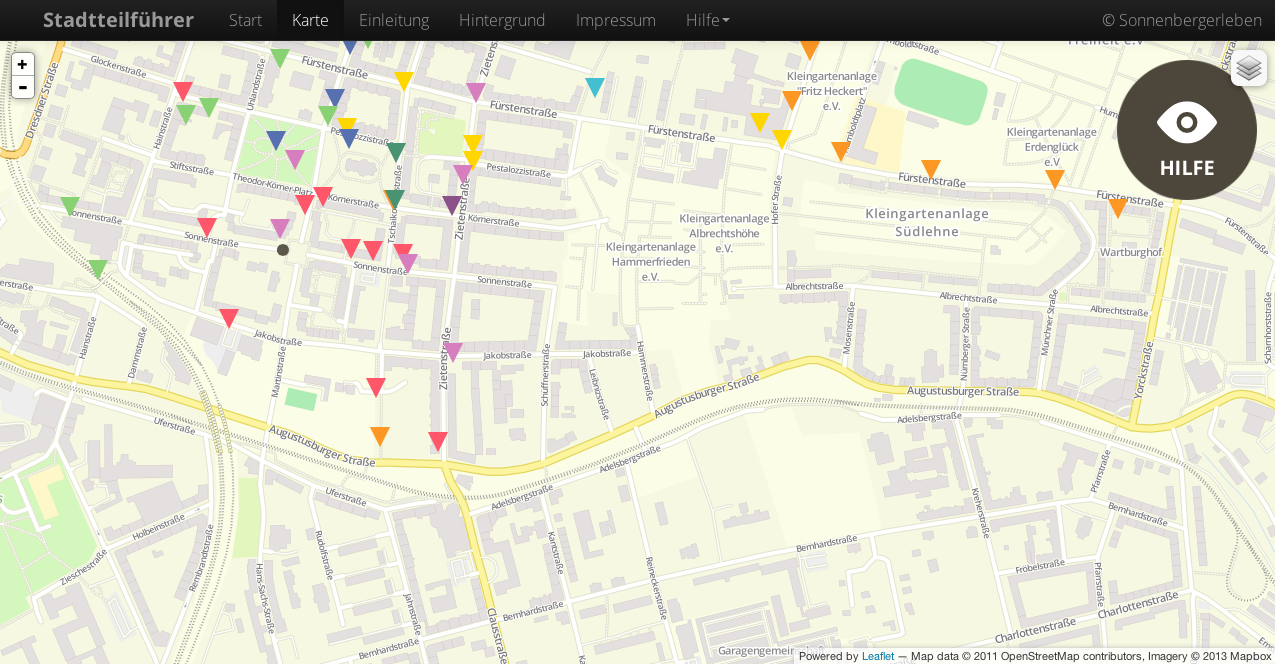The height and width of the screenshot is (664, 1275).
Task: Click the dark gray dot marker on Sonnenstraße
Action: click(283, 250)
